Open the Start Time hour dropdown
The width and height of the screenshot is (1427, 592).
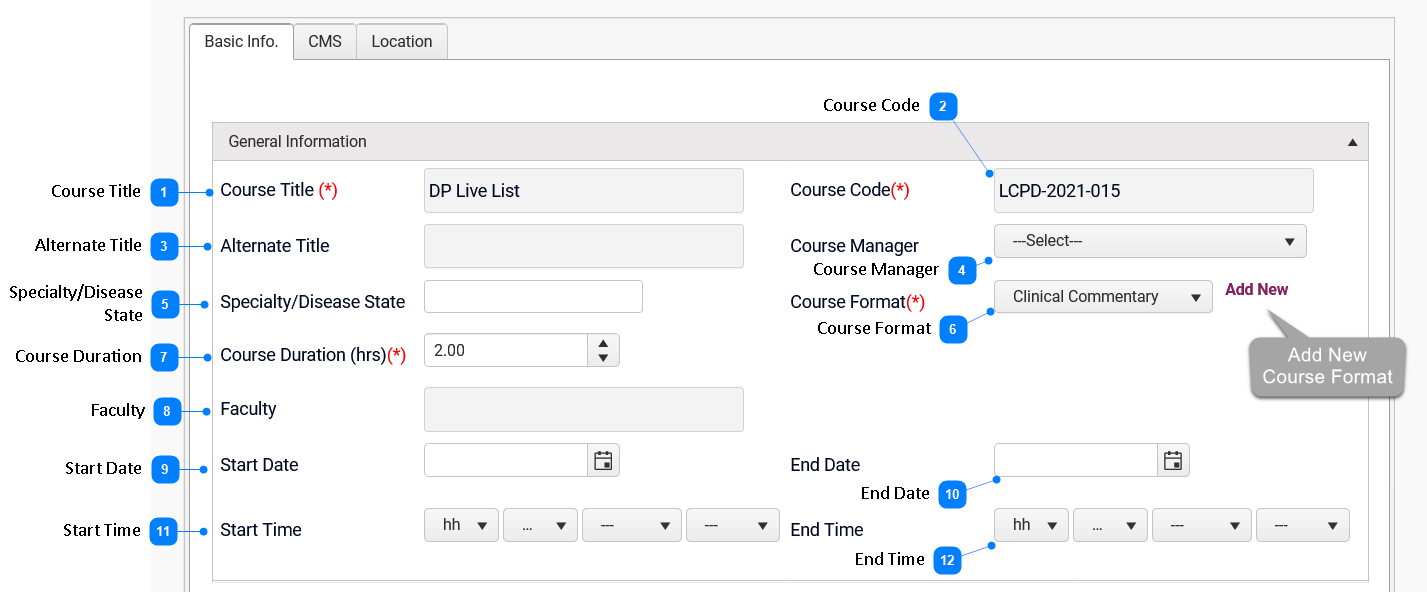[461, 525]
